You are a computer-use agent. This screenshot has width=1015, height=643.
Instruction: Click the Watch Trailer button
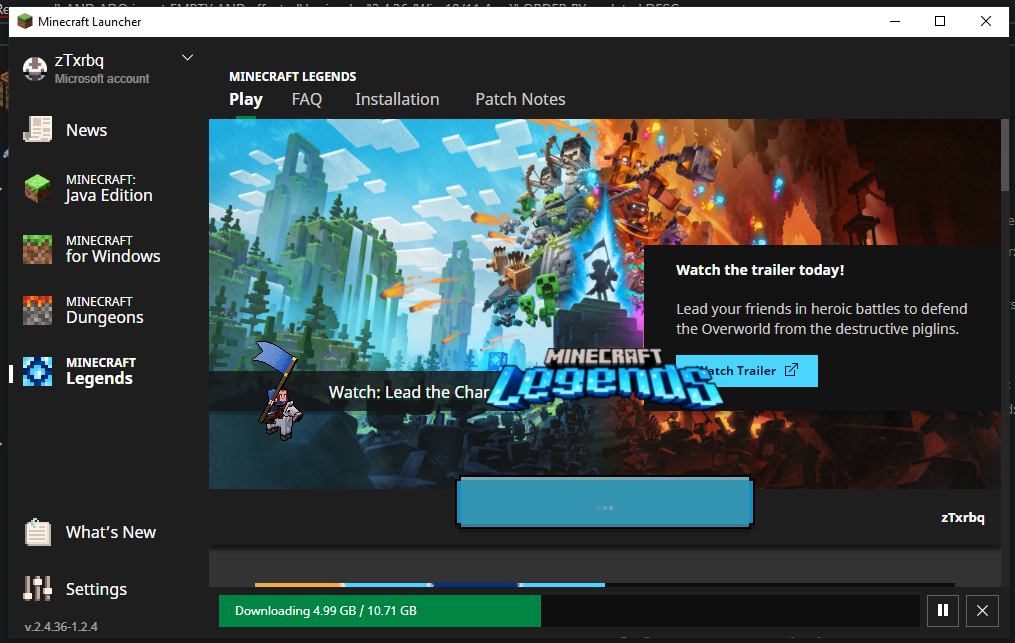coord(747,371)
